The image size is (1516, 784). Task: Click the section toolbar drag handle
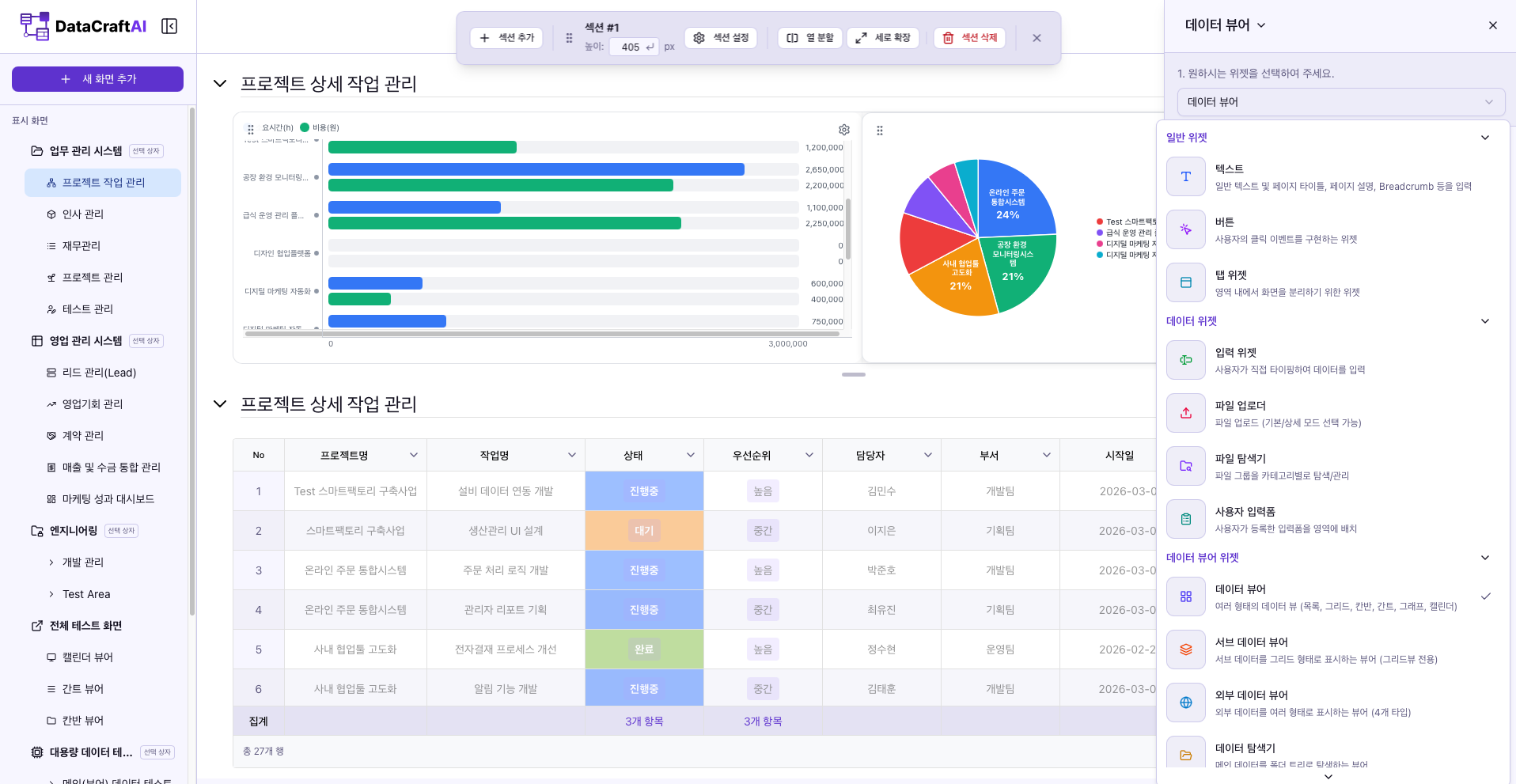click(569, 38)
